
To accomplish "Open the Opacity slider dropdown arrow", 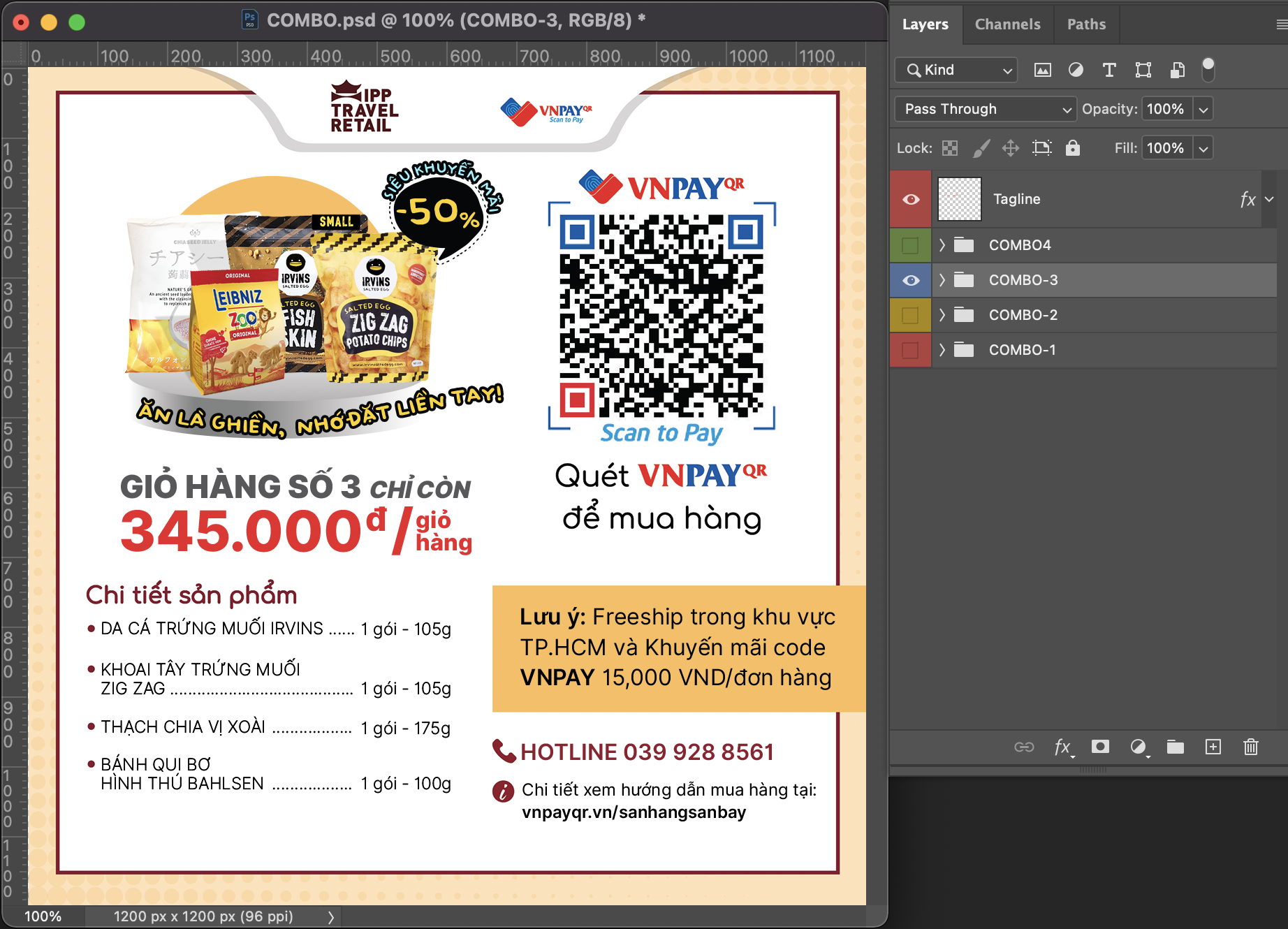I will 1203,109.
